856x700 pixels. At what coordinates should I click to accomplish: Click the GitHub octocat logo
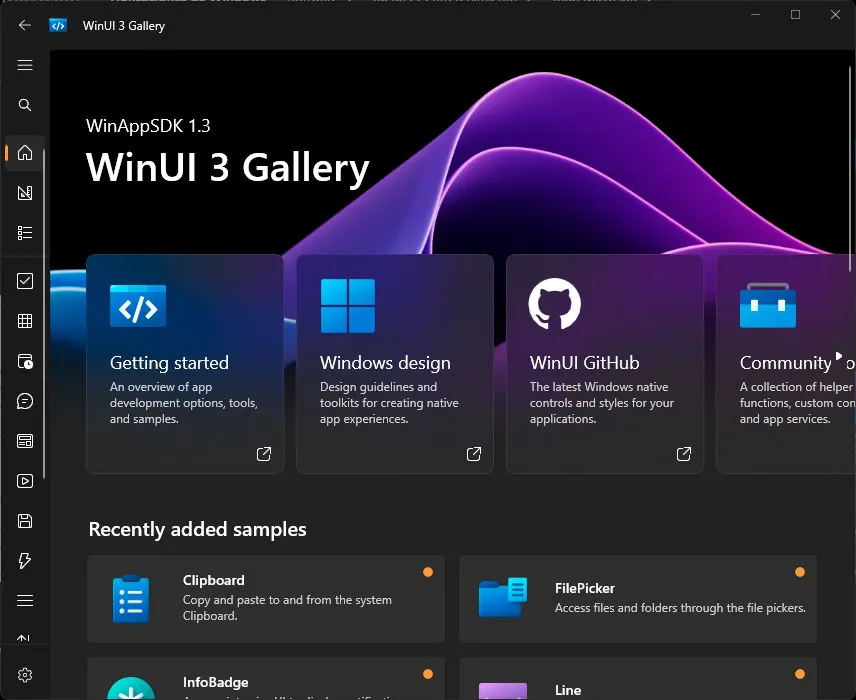[555, 304]
